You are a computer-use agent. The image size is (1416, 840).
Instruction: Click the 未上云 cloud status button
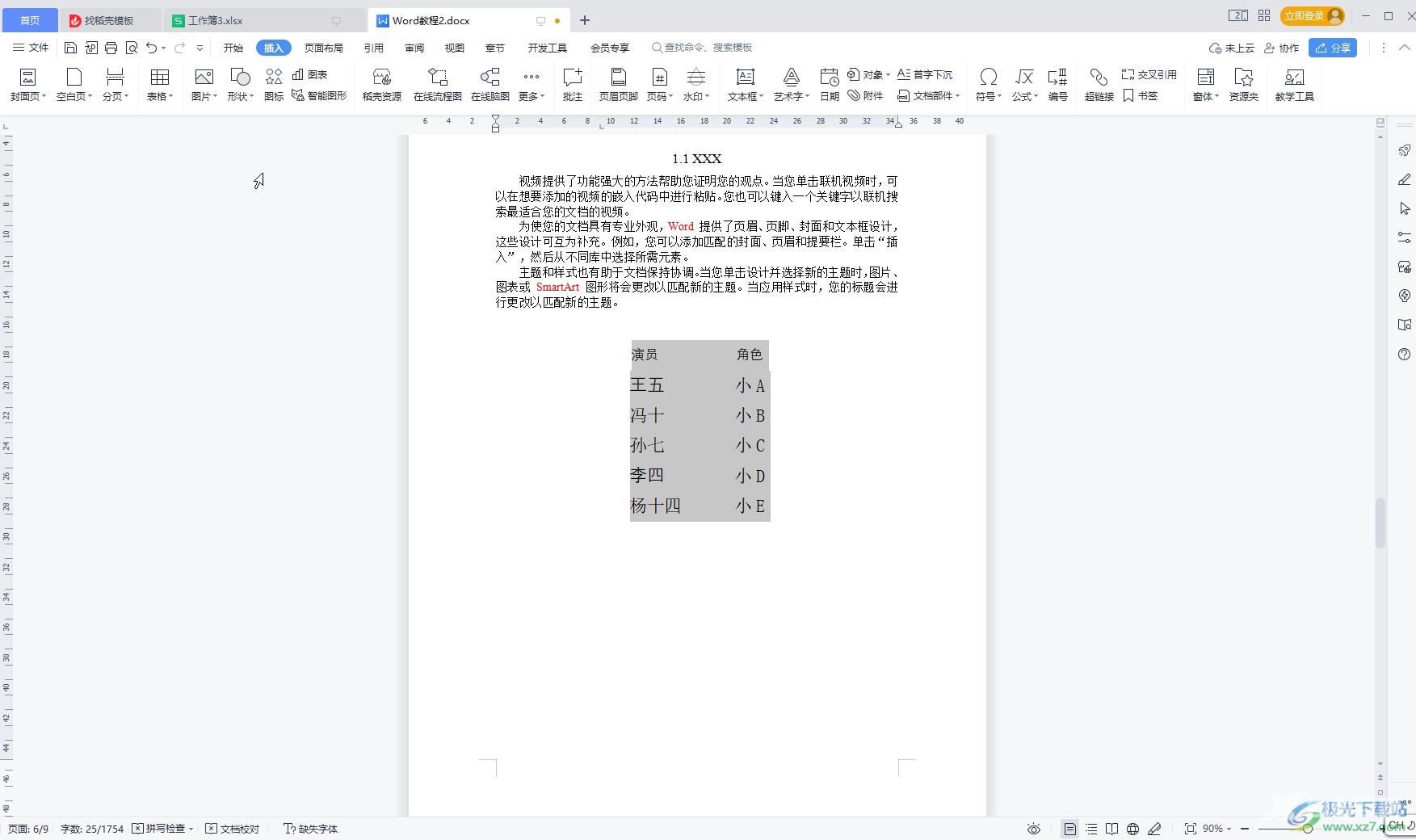(x=1232, y=48)
